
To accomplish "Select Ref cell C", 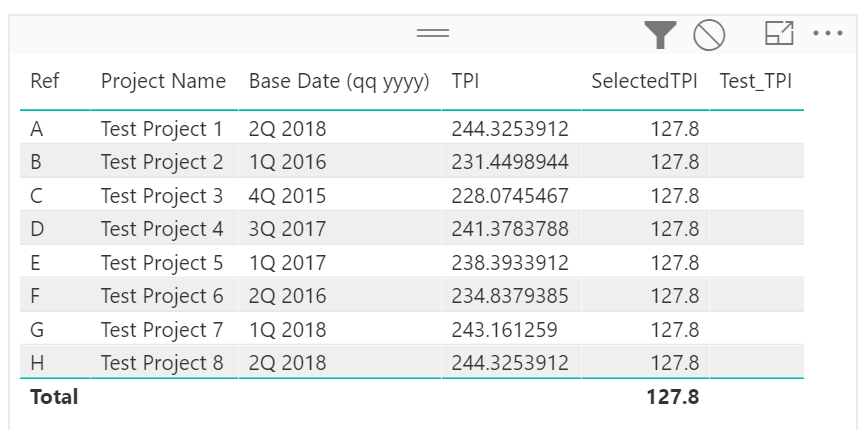I will point(36,196).
